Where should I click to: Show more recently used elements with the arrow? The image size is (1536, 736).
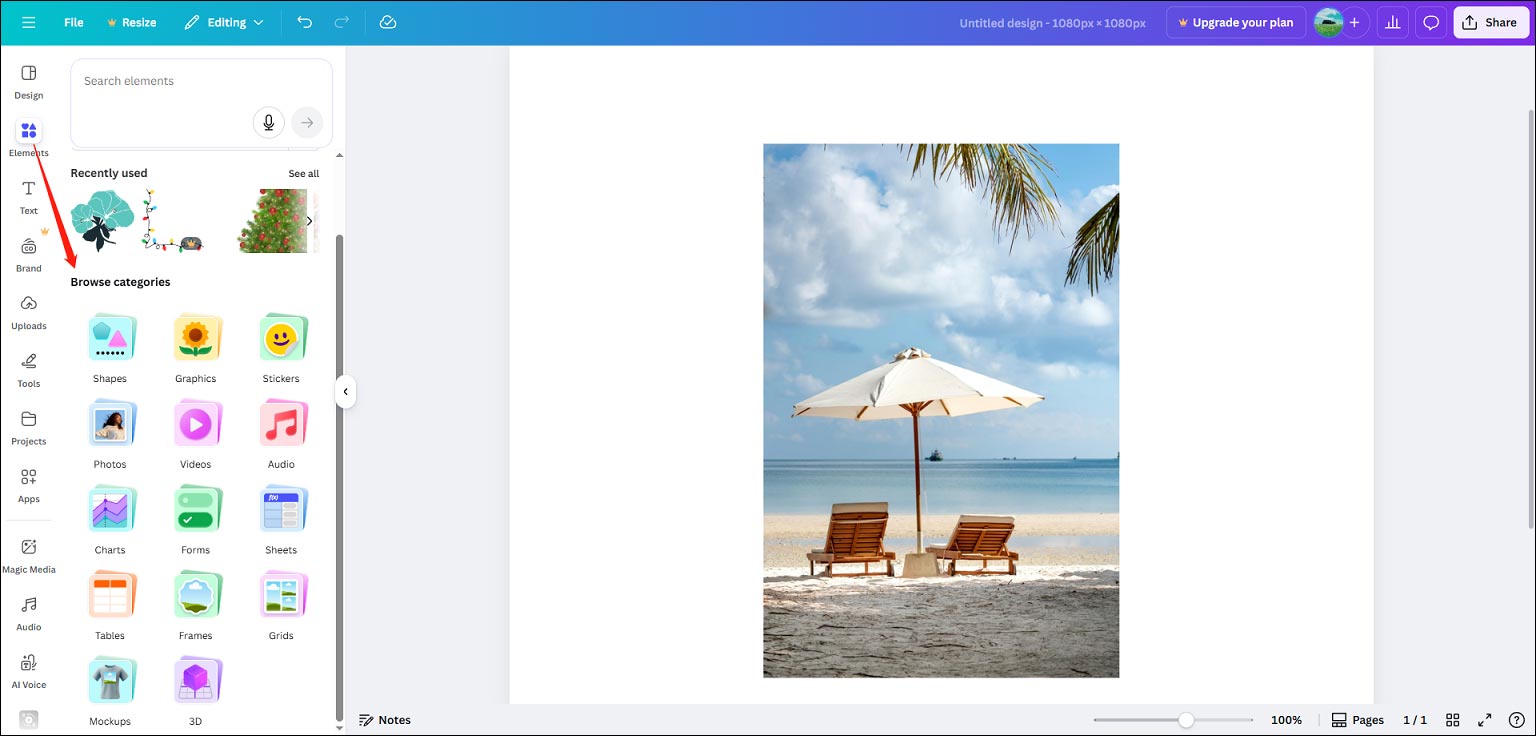coord(310,221)
